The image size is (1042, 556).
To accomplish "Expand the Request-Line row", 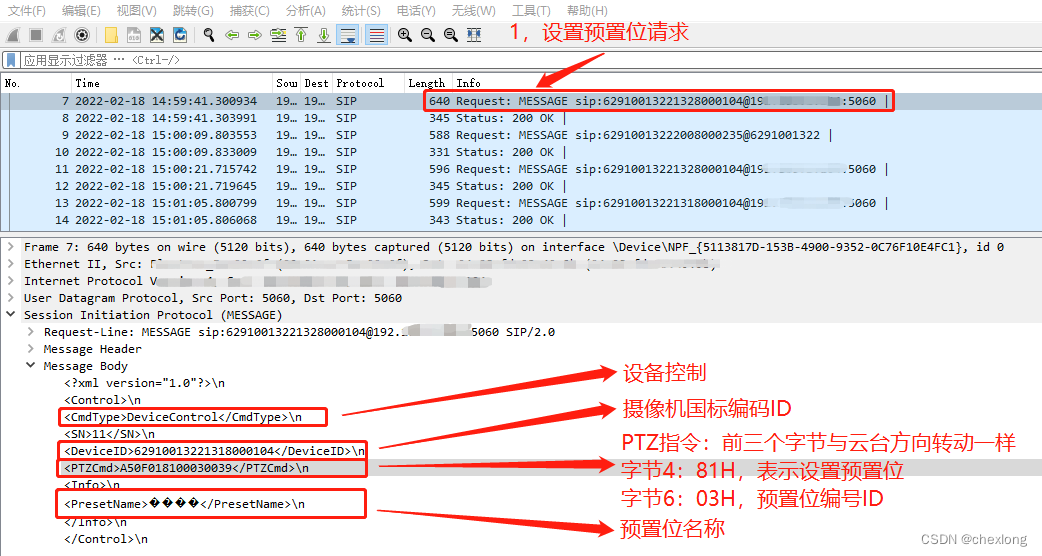I will coord(31,331).
